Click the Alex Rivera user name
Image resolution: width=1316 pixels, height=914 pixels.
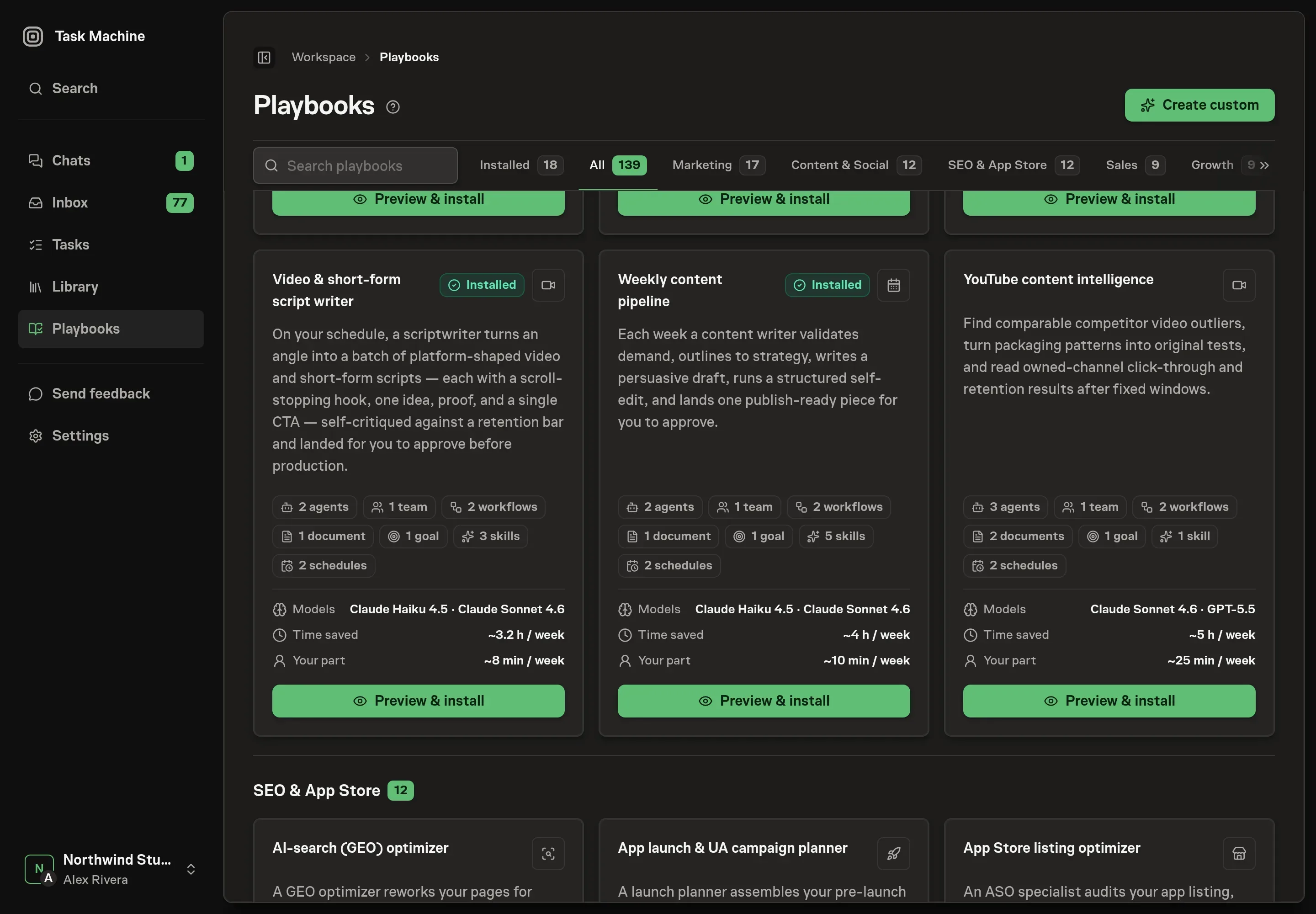pos(95,880)
